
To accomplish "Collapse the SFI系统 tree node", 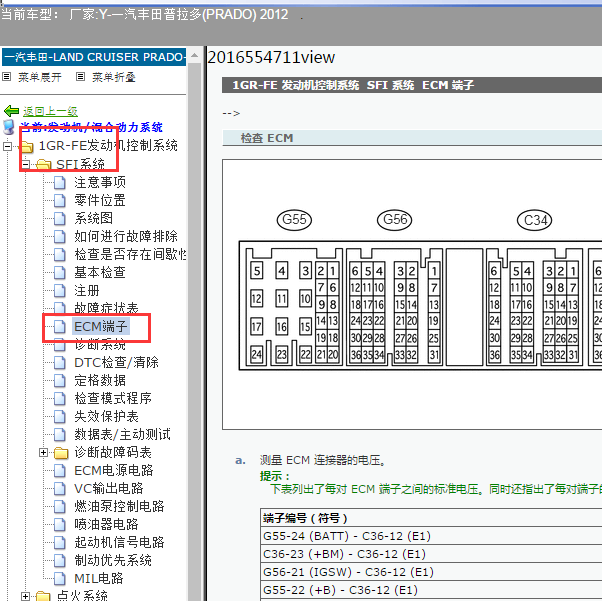I will point(25,165).
